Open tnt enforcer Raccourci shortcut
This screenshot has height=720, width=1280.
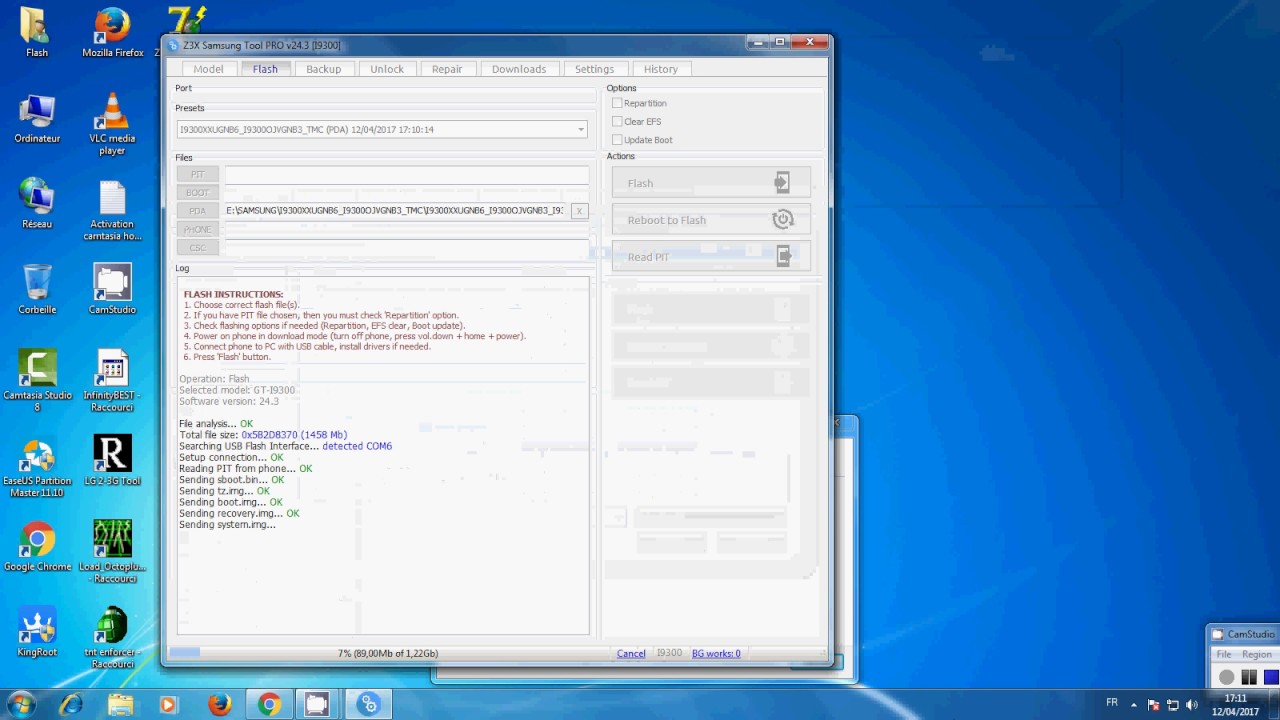pyautogui.click(x=112, y=638)
